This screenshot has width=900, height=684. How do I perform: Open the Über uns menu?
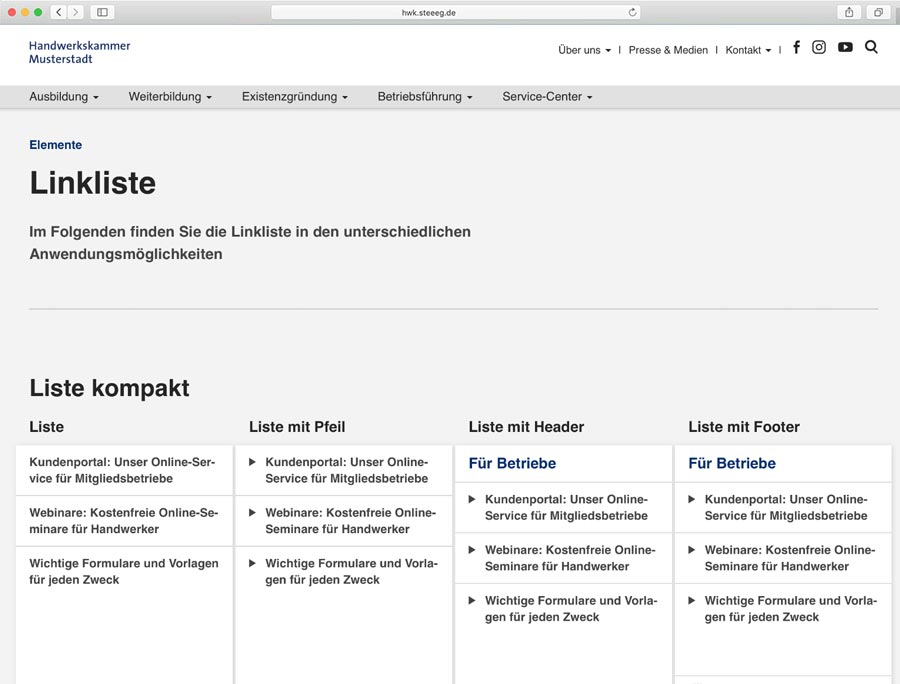pos(584,50)
